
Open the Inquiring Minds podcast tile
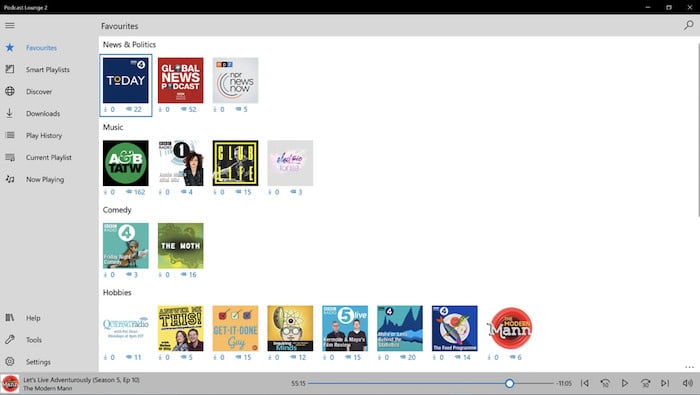[x=290, y=328]
